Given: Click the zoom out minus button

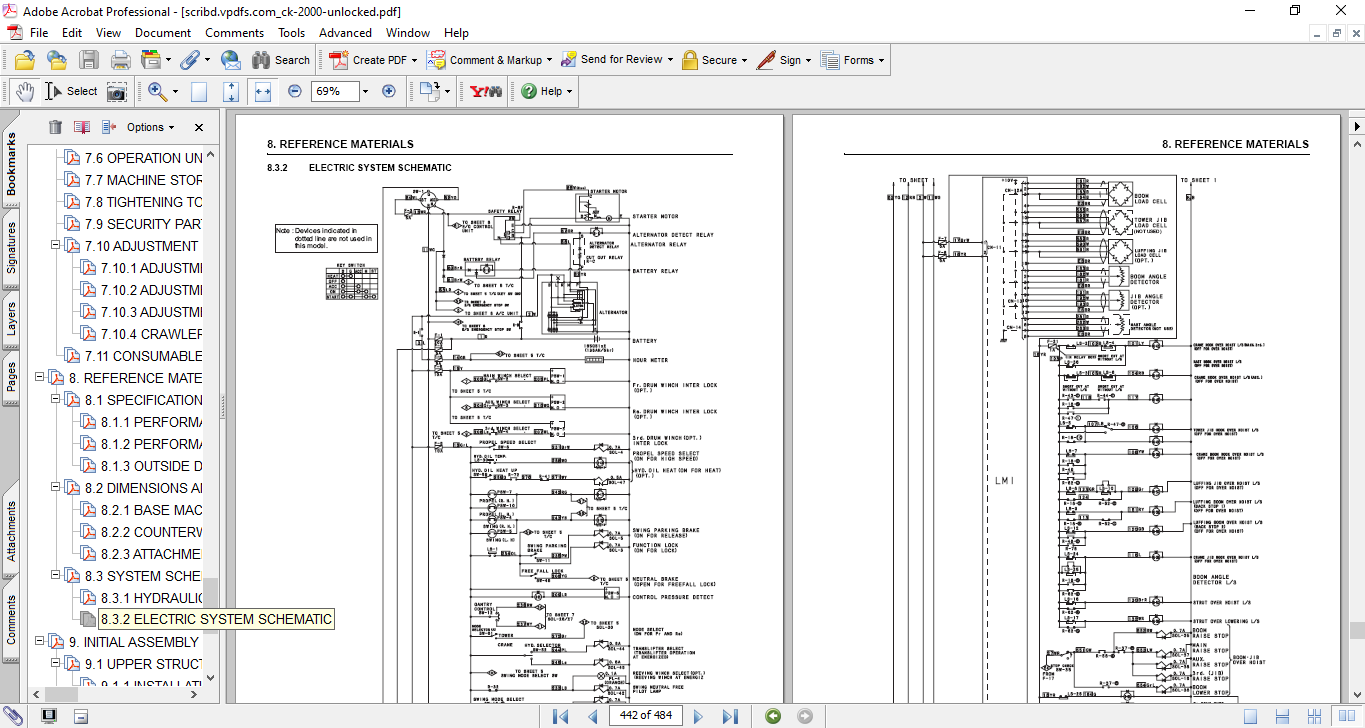Looking at the screenshot, I should 294,91.
